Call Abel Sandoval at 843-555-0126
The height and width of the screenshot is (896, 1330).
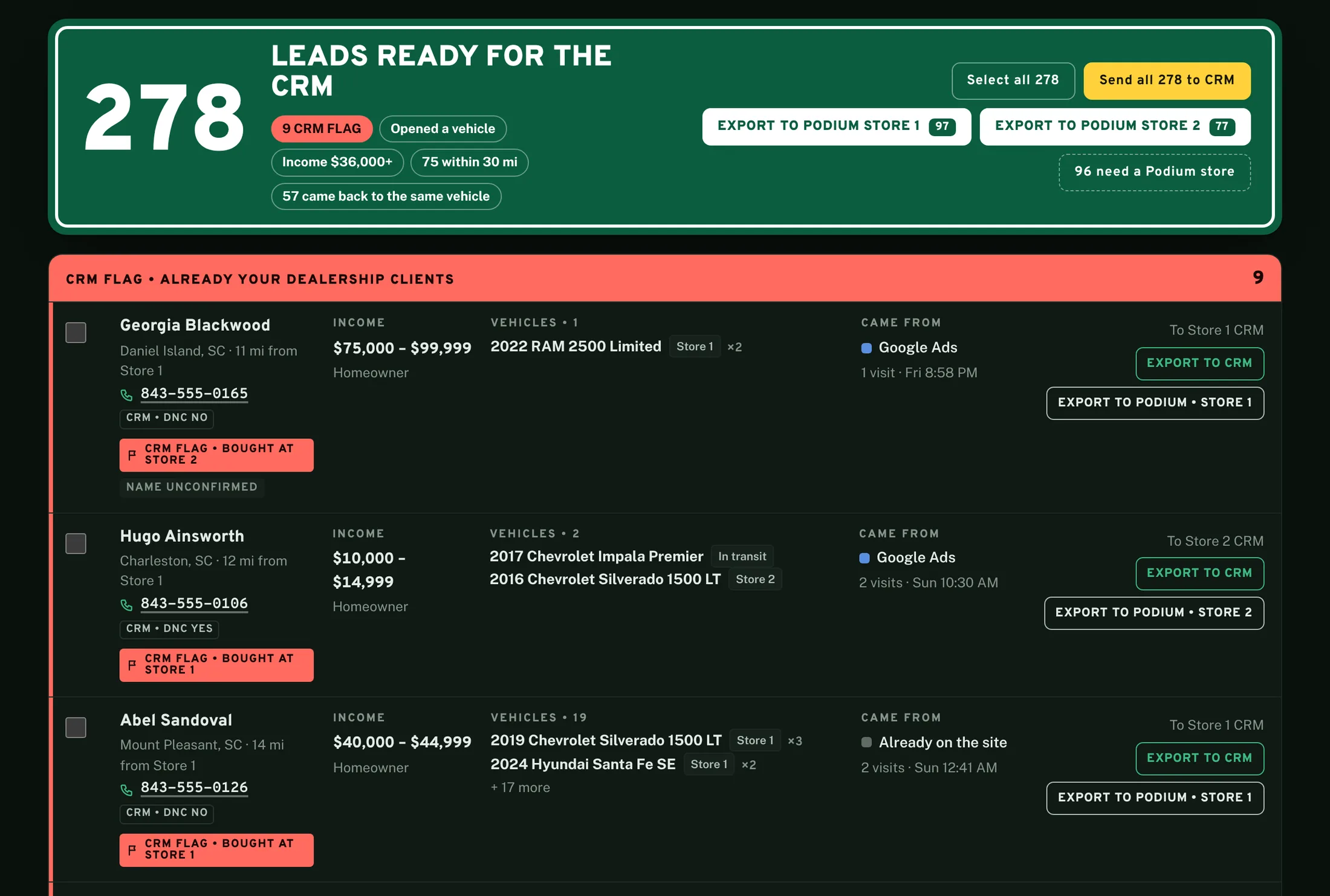194,787
